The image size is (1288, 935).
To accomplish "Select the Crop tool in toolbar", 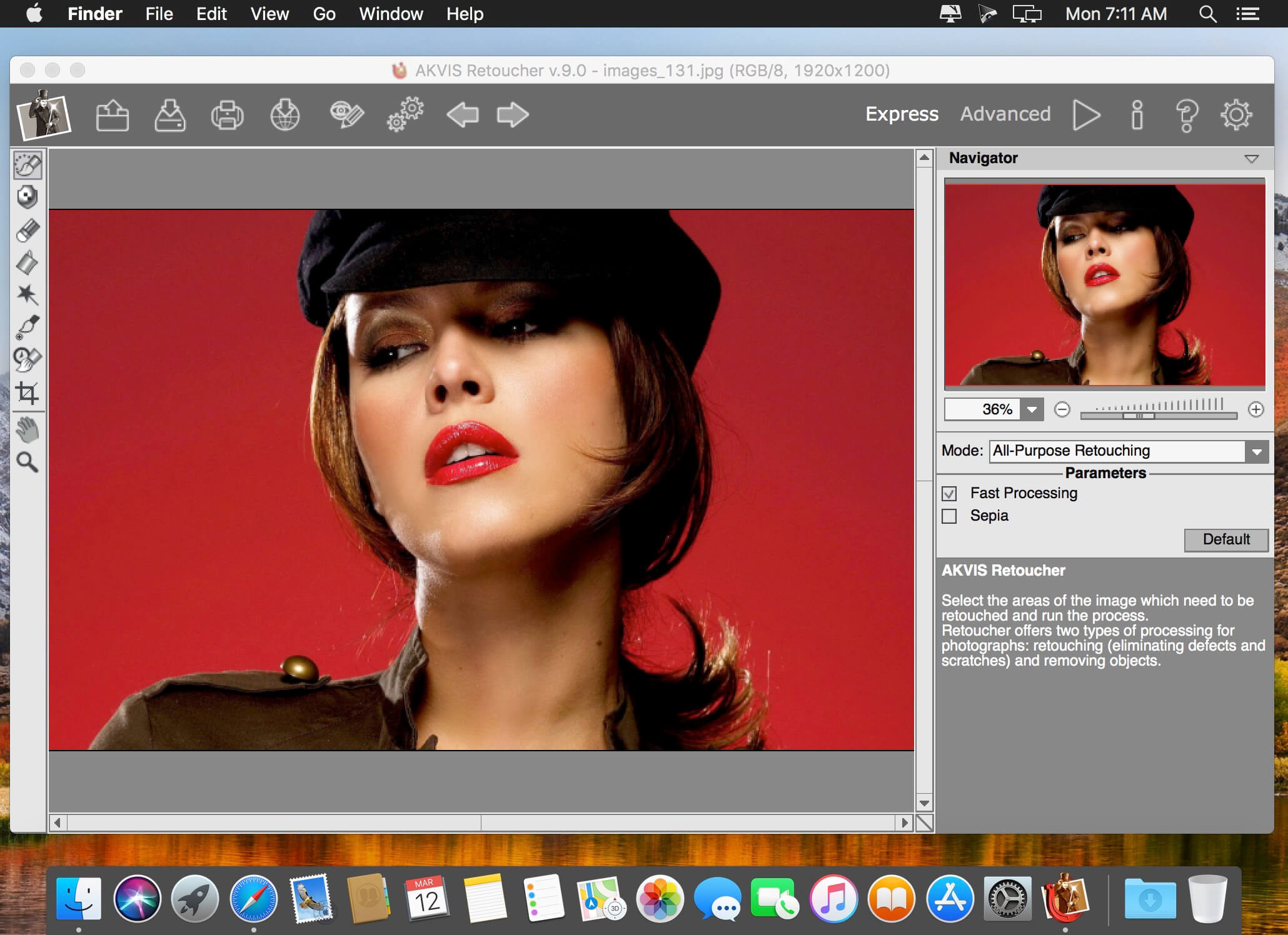I will pos(28,392).
